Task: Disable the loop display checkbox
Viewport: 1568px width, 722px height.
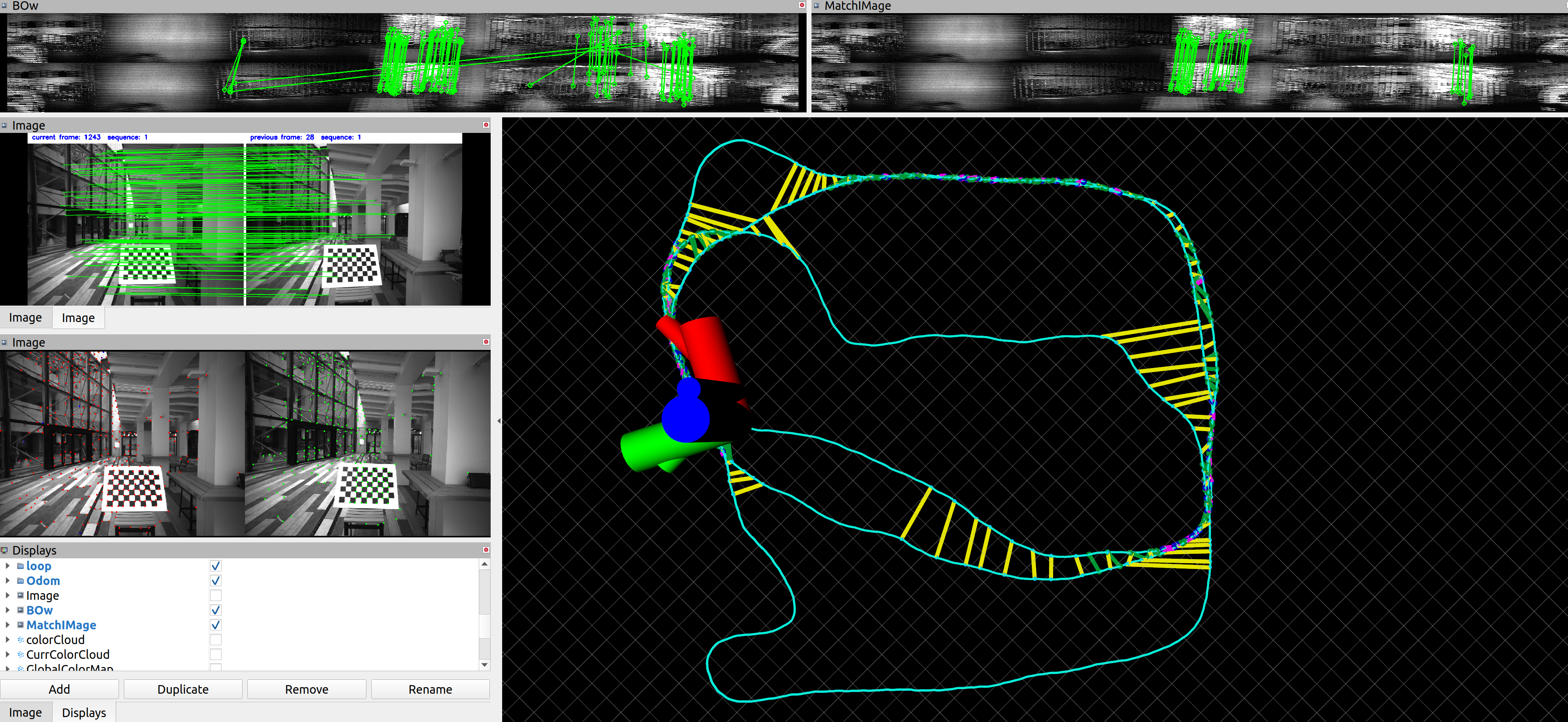Action: click(x=215, y=566)
